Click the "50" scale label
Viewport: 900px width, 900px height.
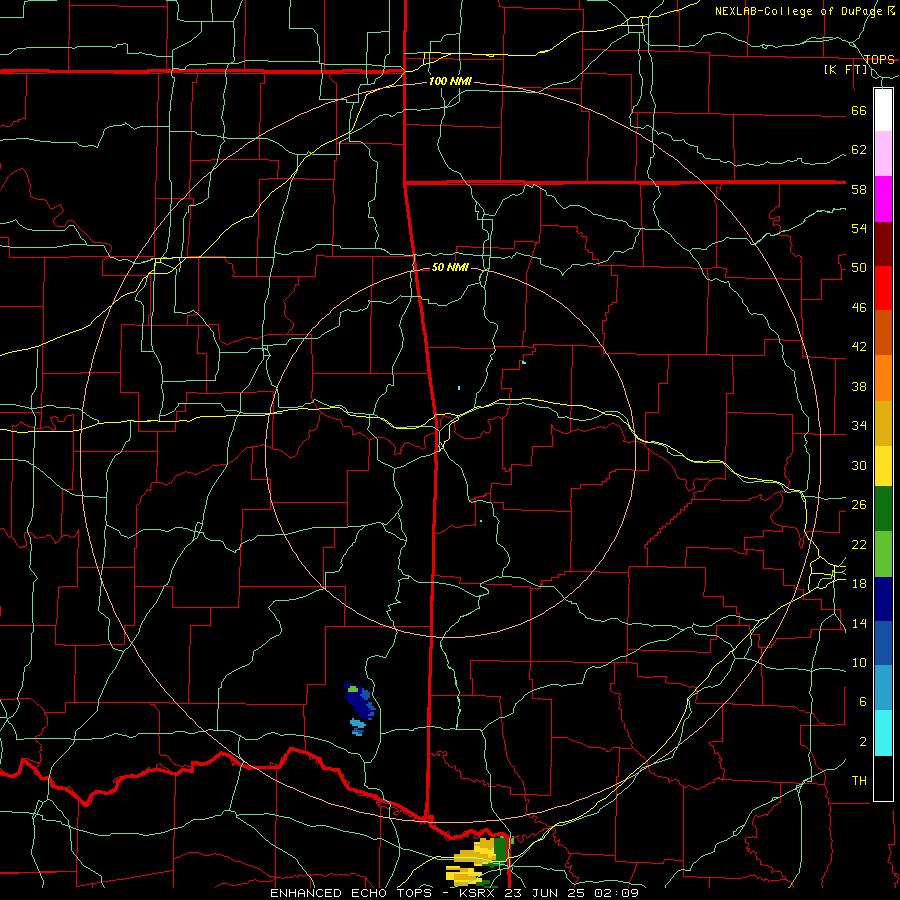(859, 268)
